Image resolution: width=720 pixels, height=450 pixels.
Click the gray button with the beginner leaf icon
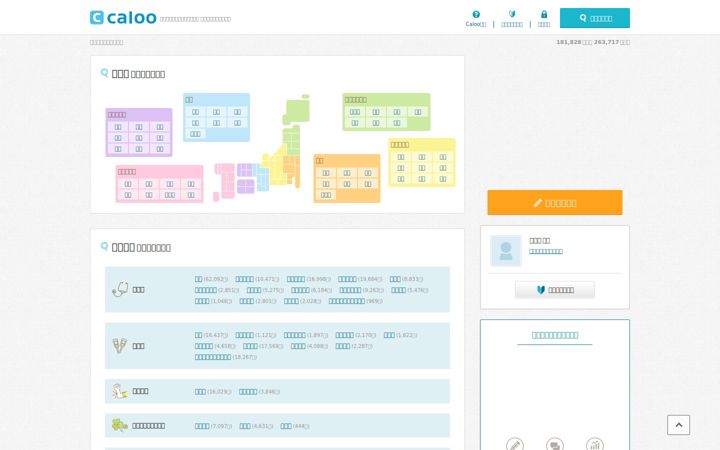[x=555, y=290]
